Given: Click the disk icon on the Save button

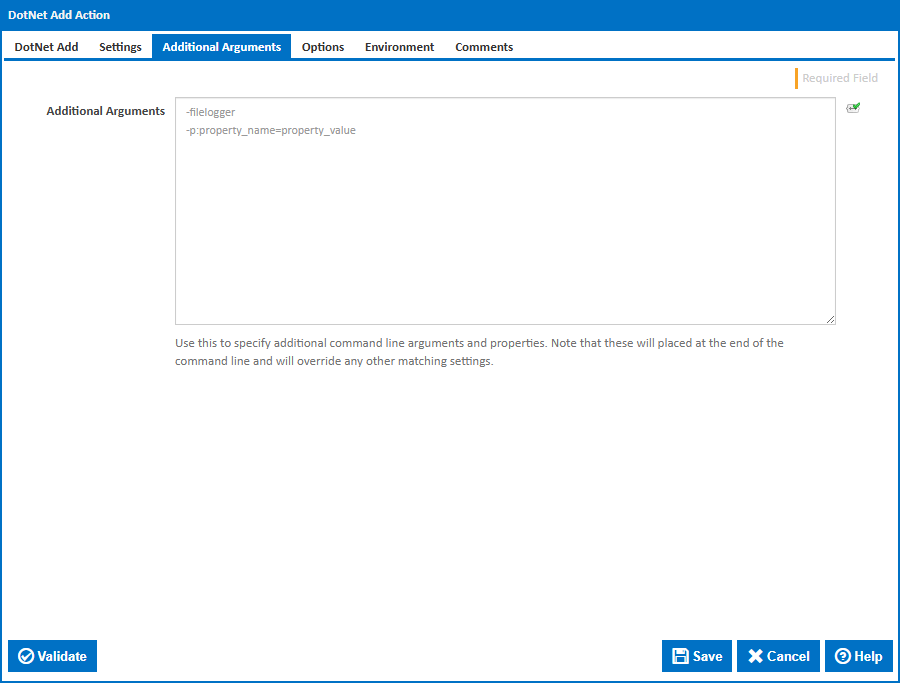Looking at the screenshot, I should (x=682, y=656).
